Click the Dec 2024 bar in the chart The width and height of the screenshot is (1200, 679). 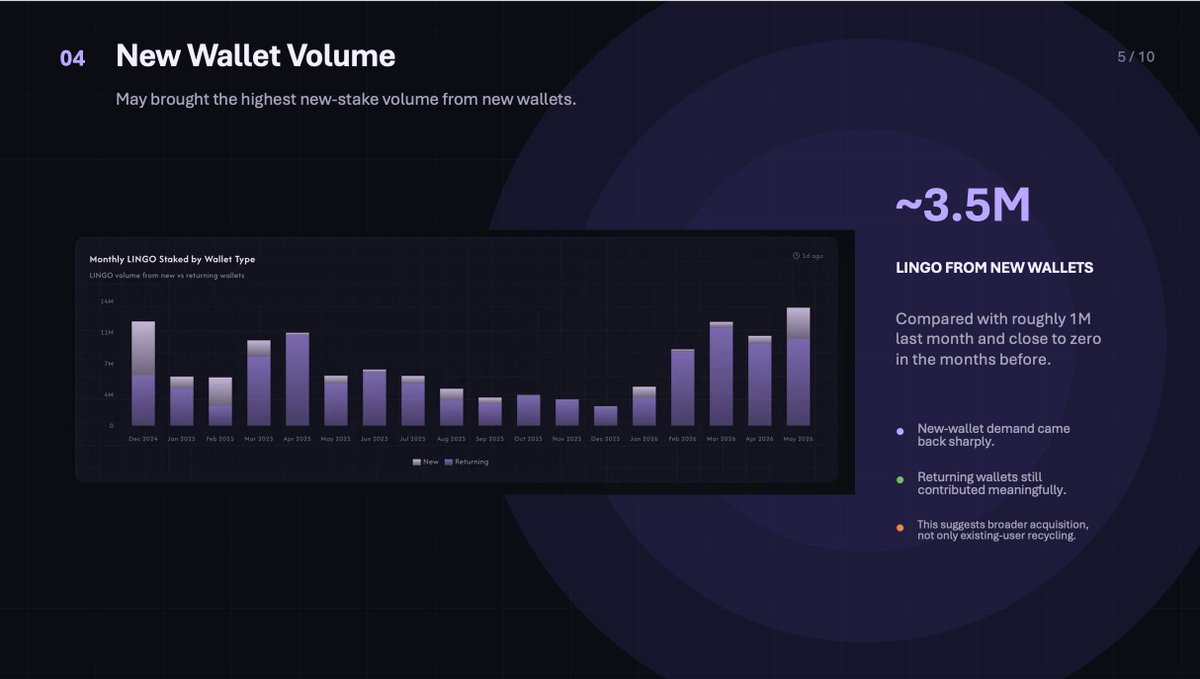143,373
